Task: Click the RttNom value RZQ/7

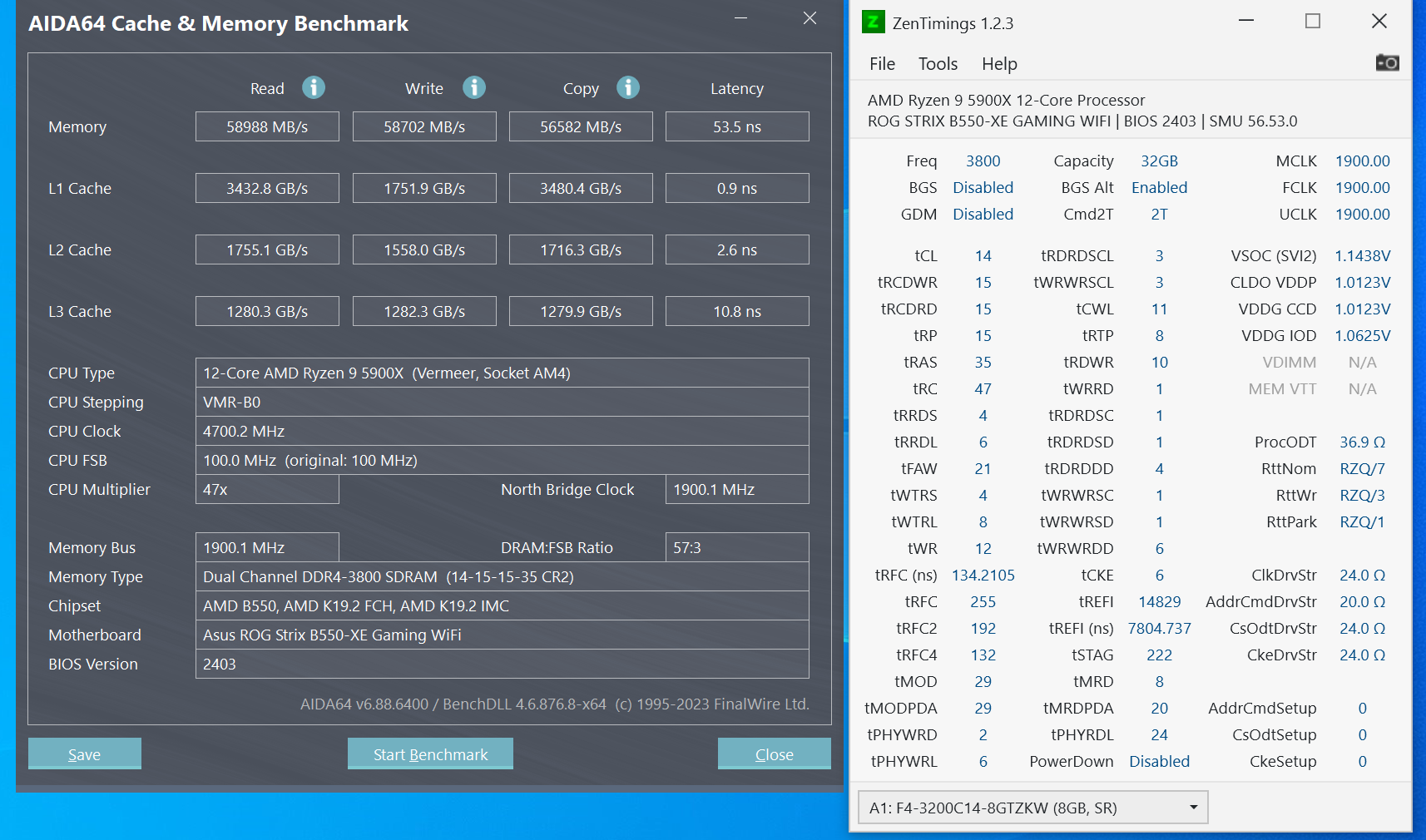Action: pos(1362,468)
